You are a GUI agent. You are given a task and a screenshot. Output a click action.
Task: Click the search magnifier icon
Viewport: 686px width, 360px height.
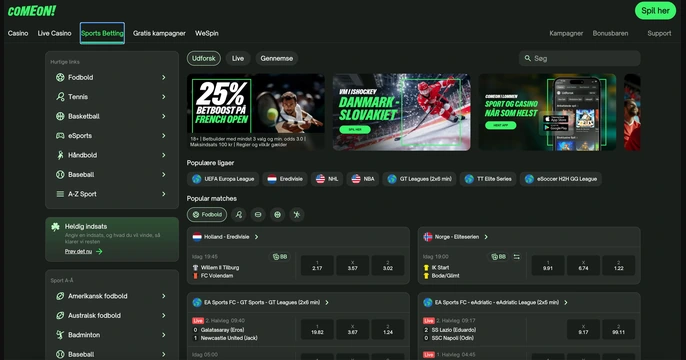pyautogui.click(x=528, y=58)
